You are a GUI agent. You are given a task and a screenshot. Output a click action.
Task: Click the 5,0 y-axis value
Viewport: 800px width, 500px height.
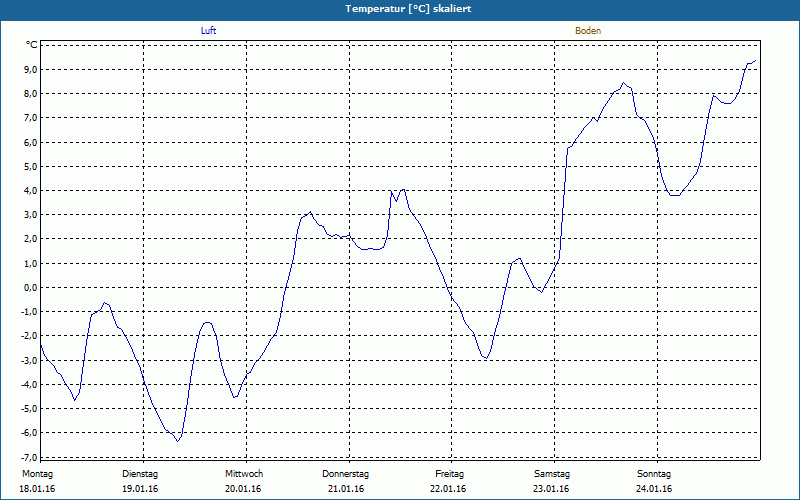coord(30,166)
